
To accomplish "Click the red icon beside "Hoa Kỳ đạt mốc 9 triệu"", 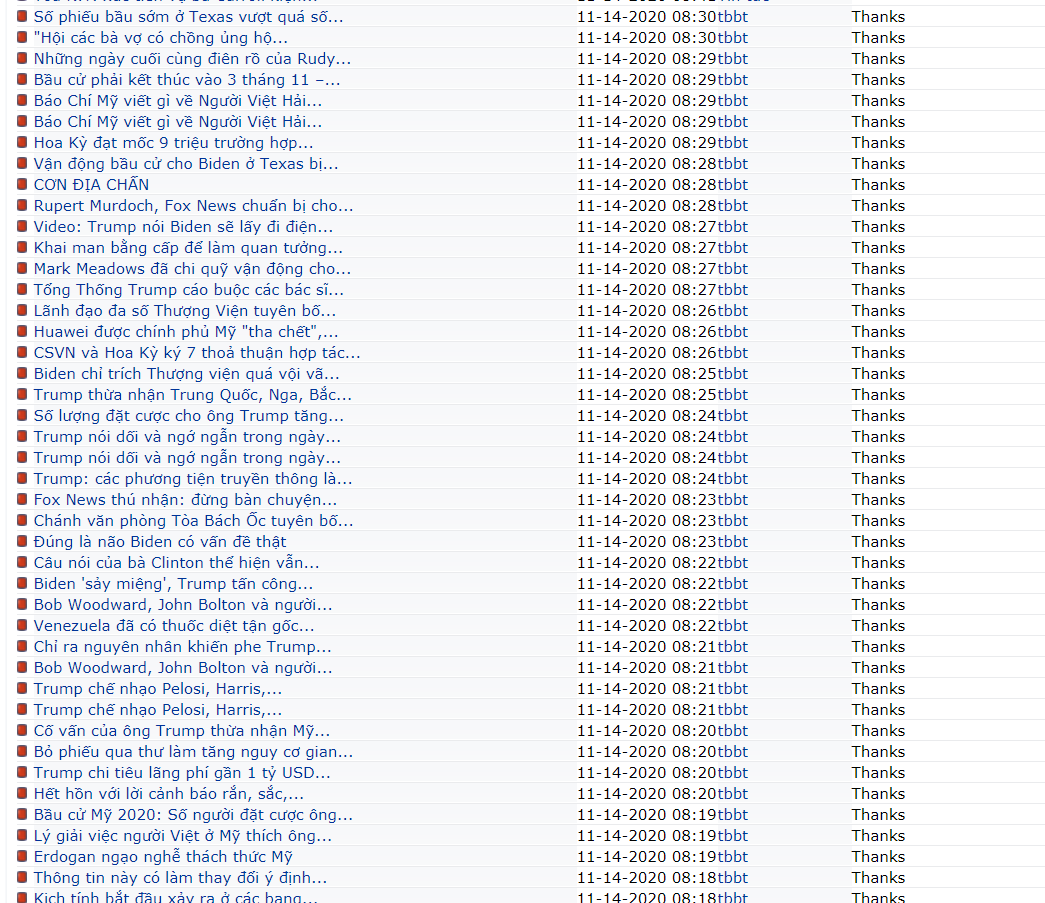I will [x=23, y=143].
